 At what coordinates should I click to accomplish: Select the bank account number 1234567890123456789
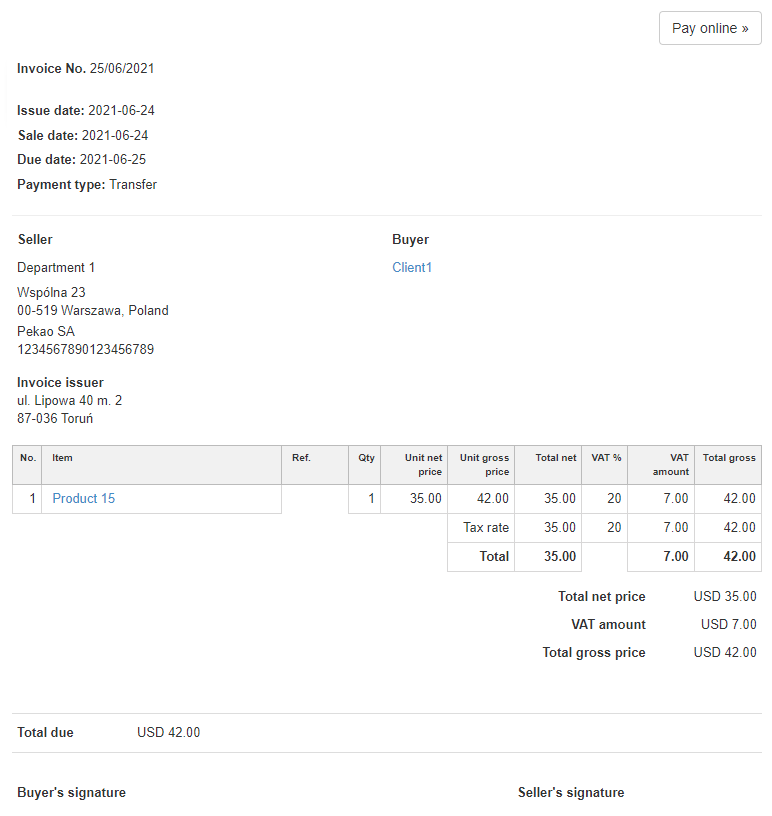pyautogui.click(x=85, y=350)
